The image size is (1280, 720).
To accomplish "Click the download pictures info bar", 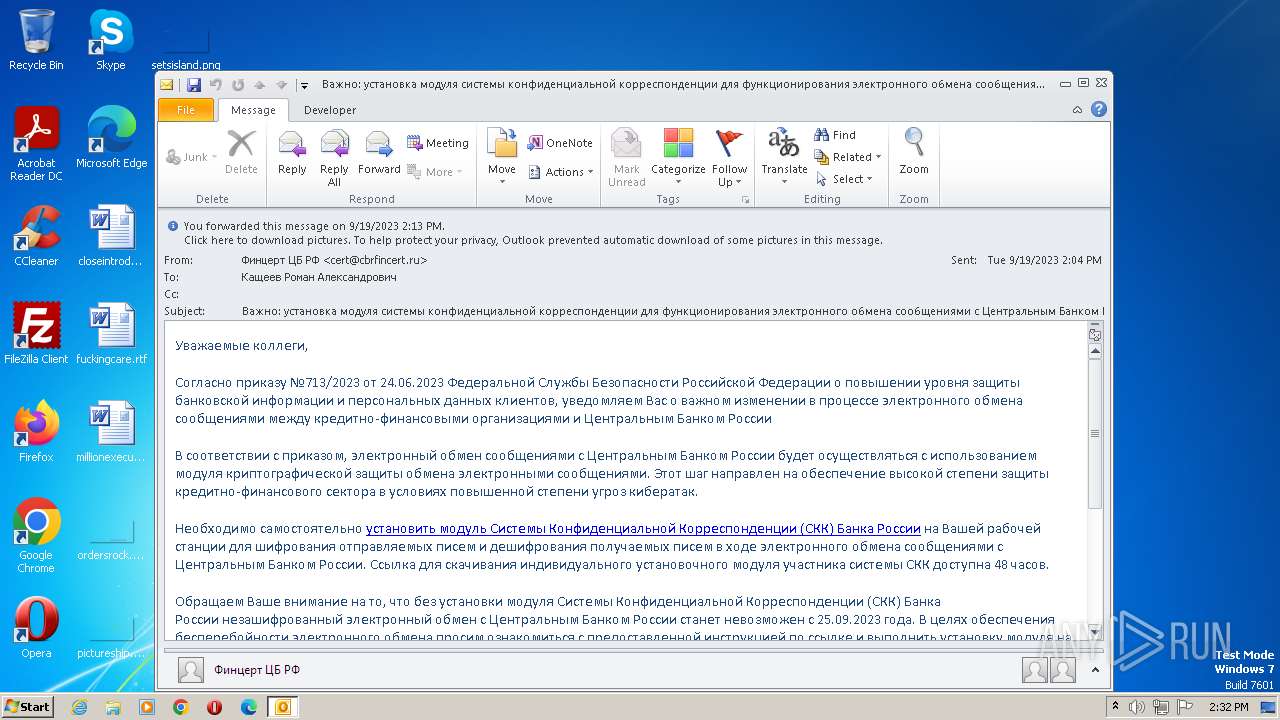I will tap(533, 240).
